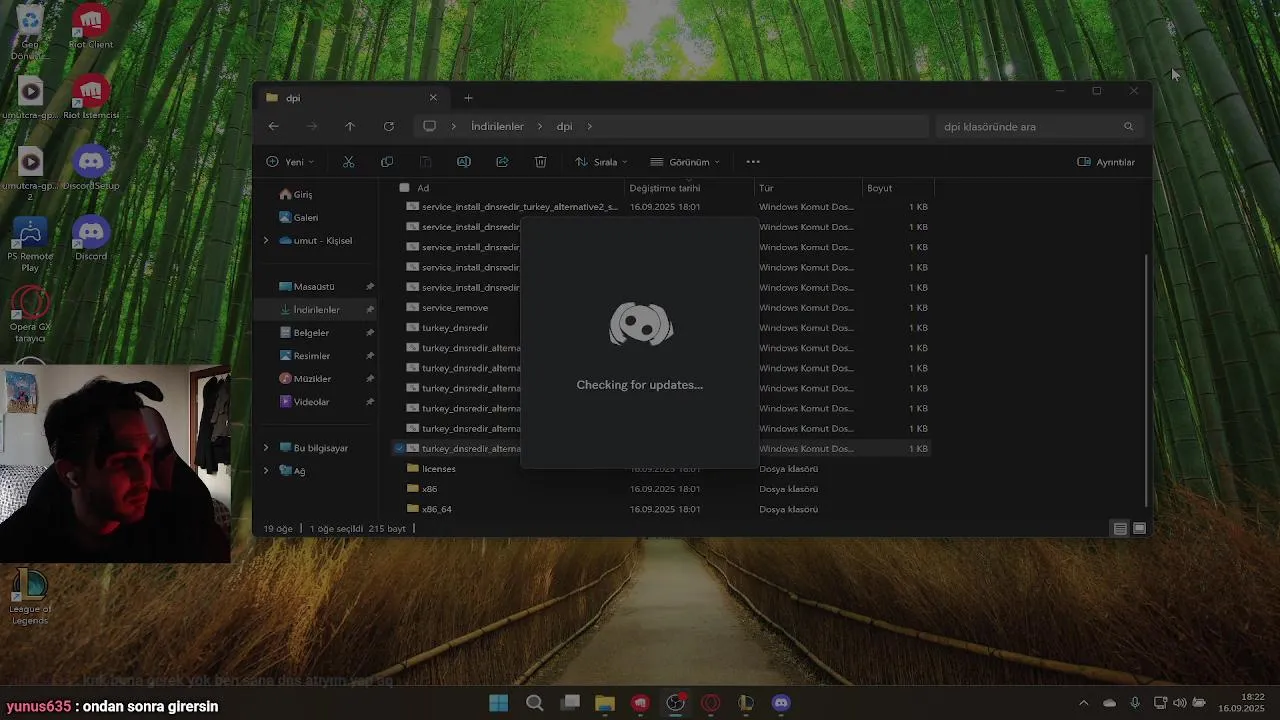Image resolution: width=1280 pixels, height=720 pixels.
Task: Refresh the dpi folder view
Action: 388,126
